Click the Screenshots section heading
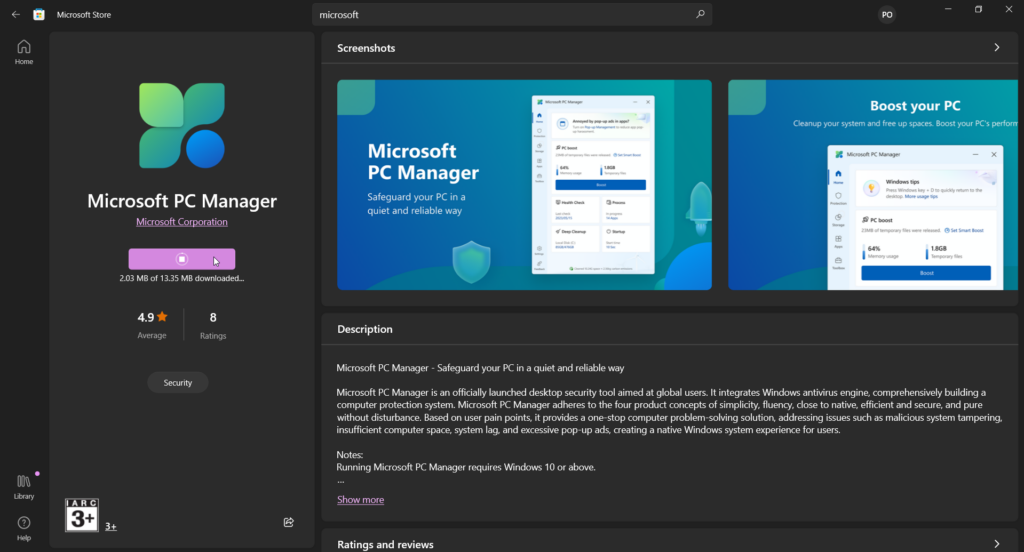 point(366,48)
